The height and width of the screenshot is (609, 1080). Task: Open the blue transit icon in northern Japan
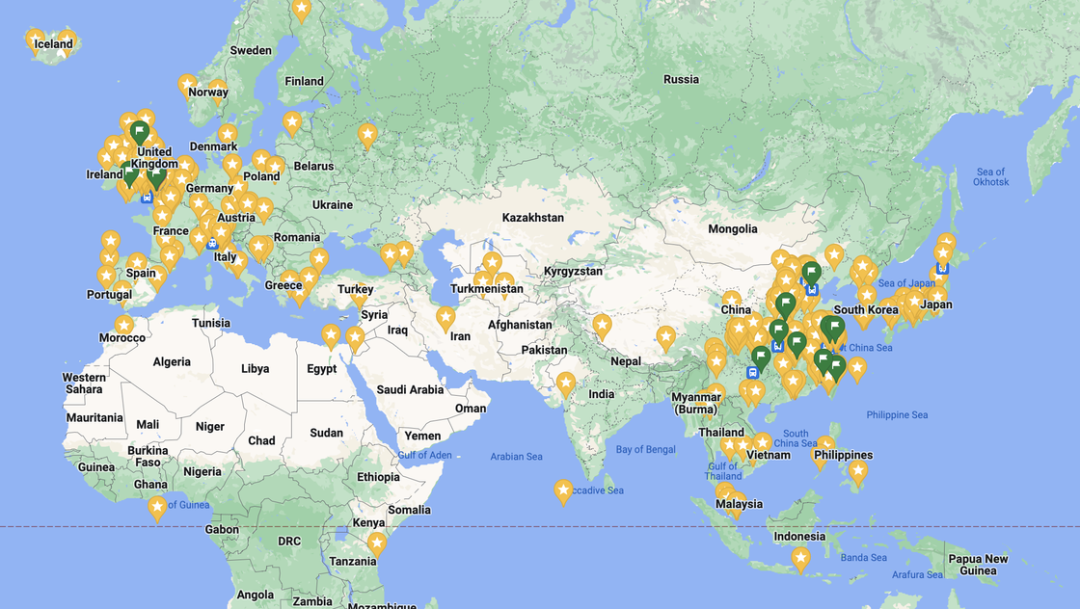pos(942,268)
